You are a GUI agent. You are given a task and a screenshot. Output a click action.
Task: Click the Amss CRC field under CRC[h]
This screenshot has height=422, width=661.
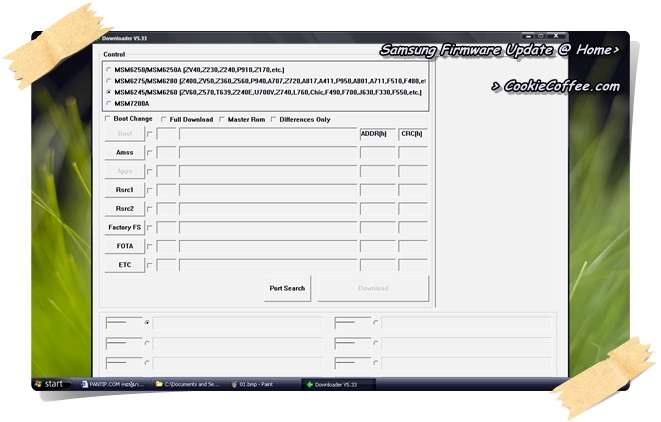(x=413, y=153)
